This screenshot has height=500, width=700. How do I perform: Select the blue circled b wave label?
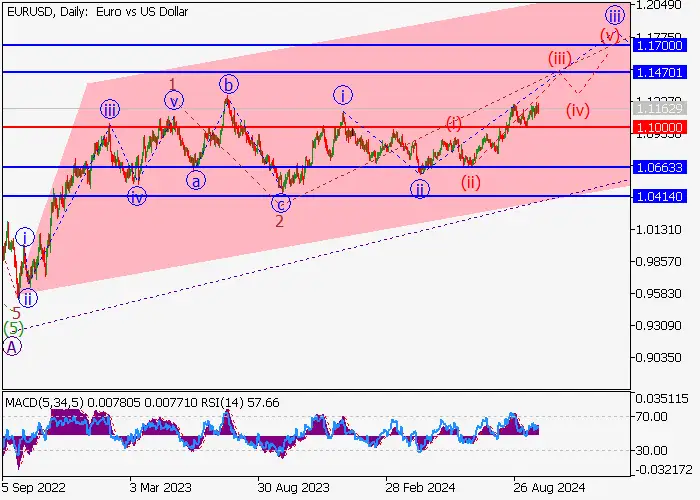[229, 84]
